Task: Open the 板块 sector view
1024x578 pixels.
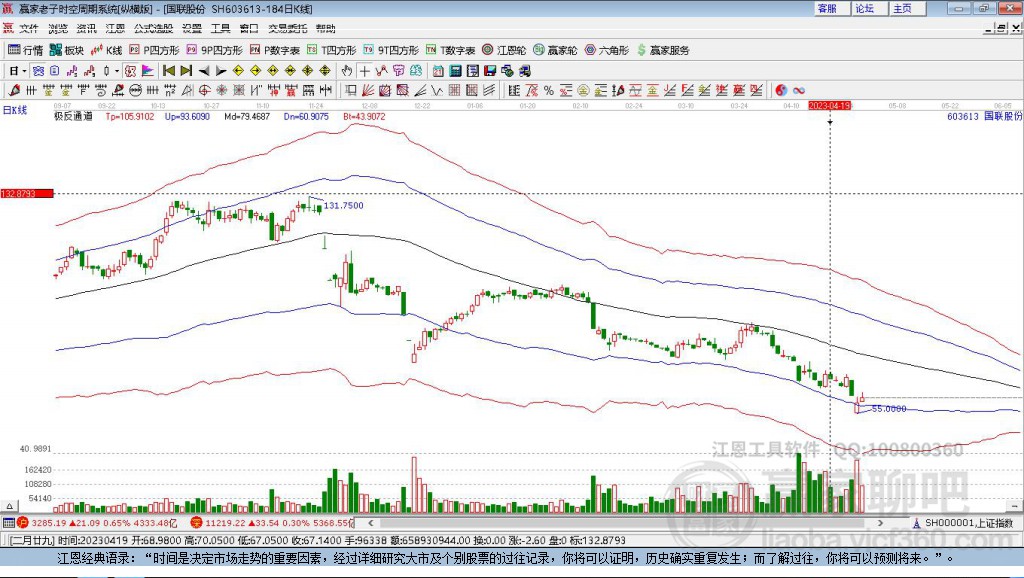Action: tap(67, 50)
